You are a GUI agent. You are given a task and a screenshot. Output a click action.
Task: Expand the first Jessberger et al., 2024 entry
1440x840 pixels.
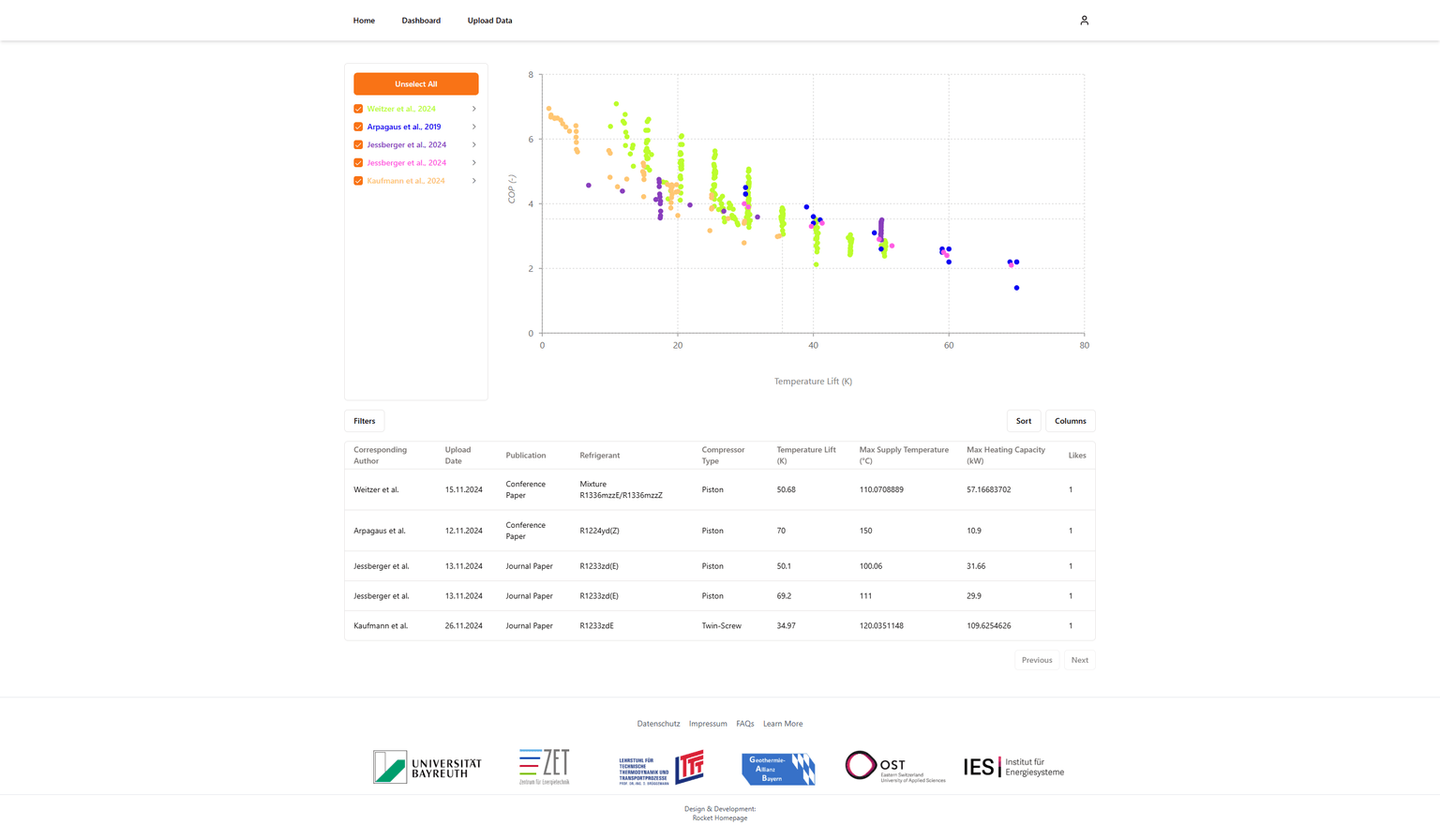pyautogui.click(x=474, y=144)
